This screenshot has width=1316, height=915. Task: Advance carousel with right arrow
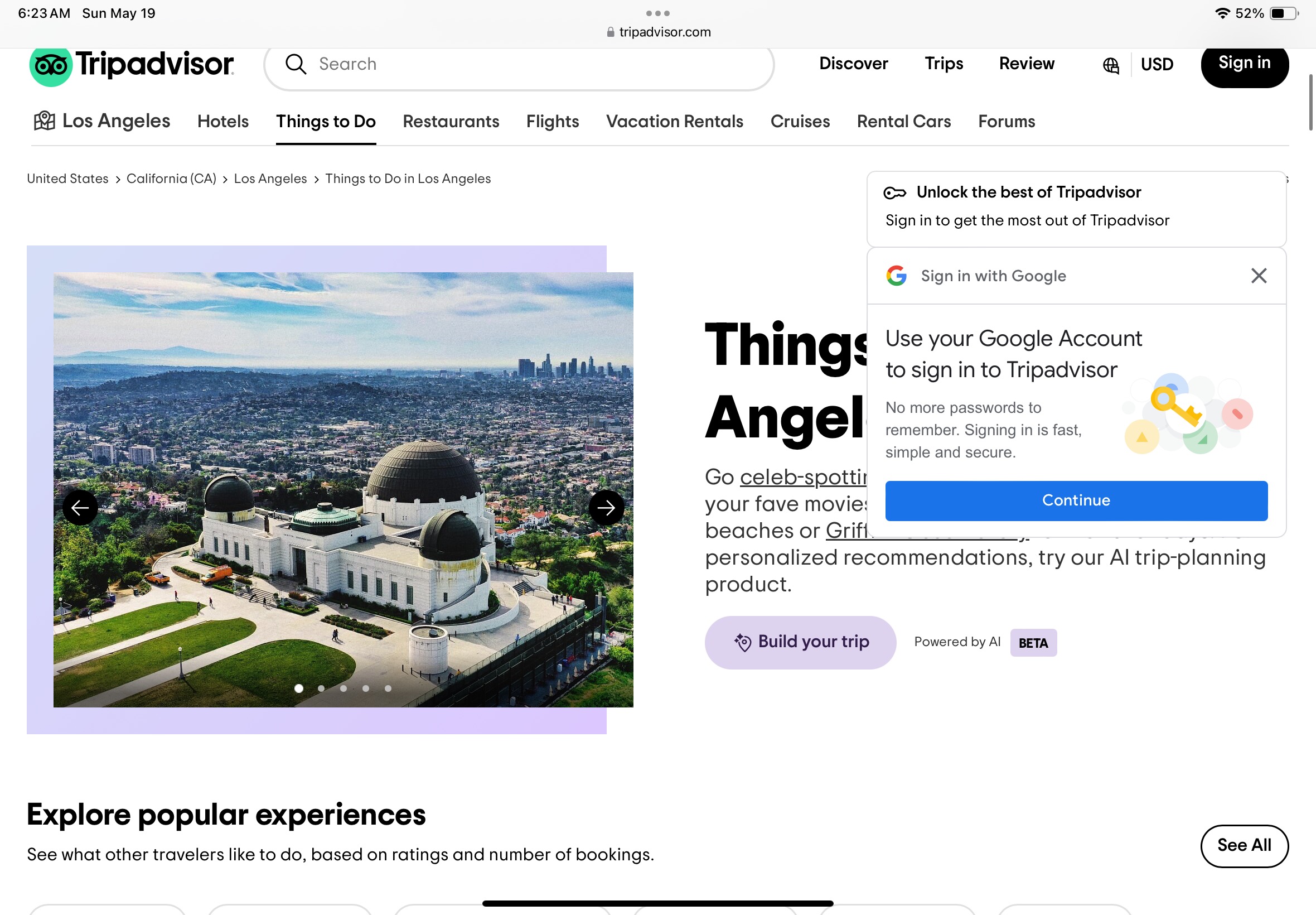(x=606, y=507)
